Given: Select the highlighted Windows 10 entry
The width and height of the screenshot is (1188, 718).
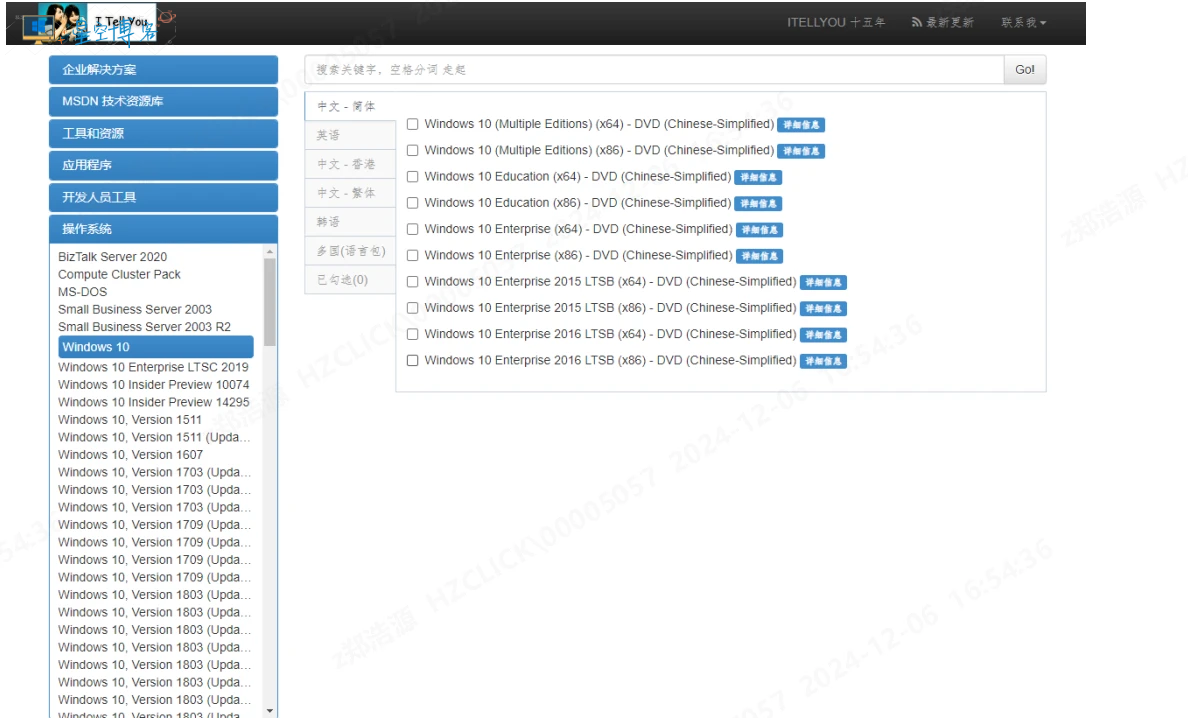Looking at the screenshot, I should click(156, 347).
